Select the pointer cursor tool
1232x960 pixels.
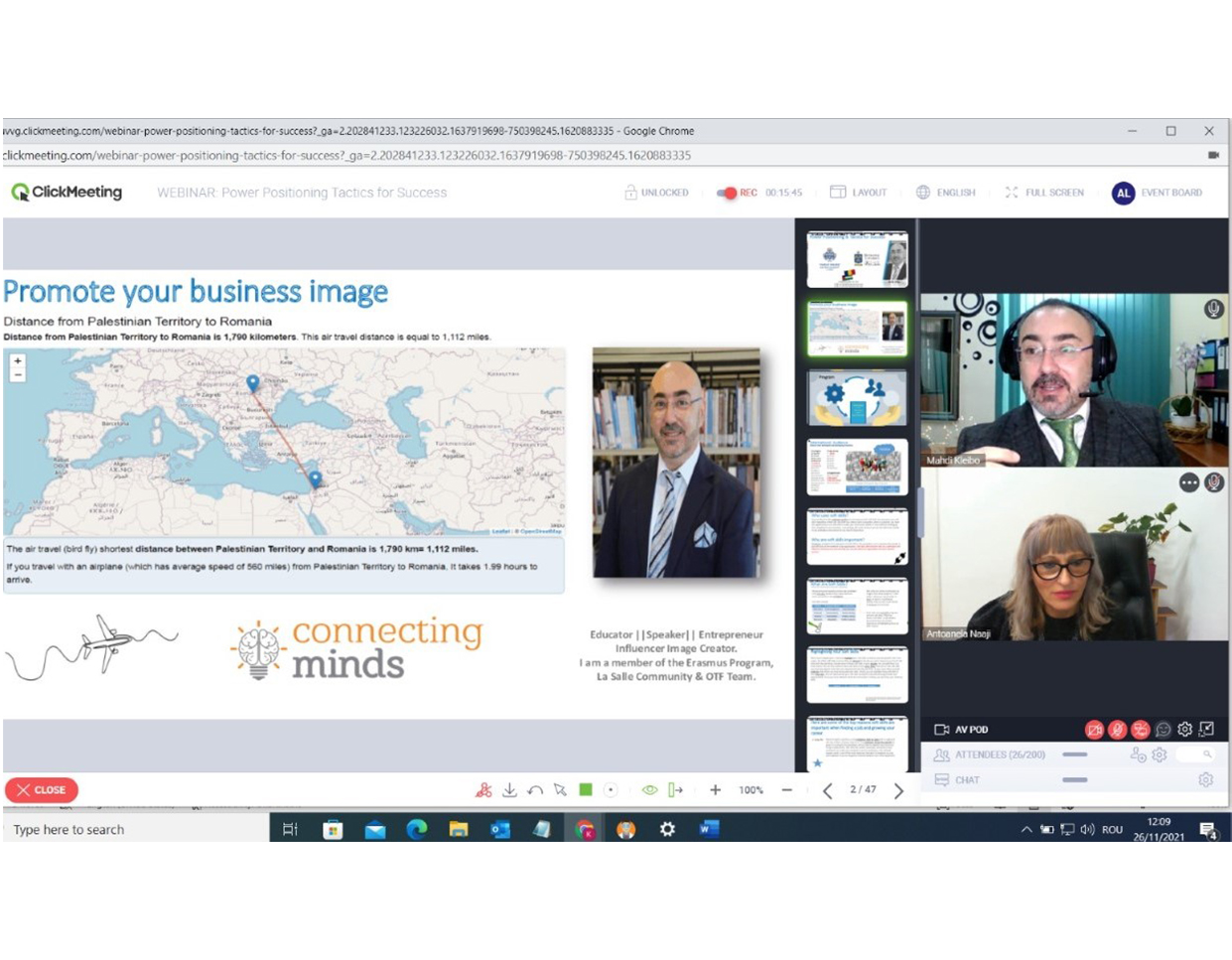click(560, 790)
